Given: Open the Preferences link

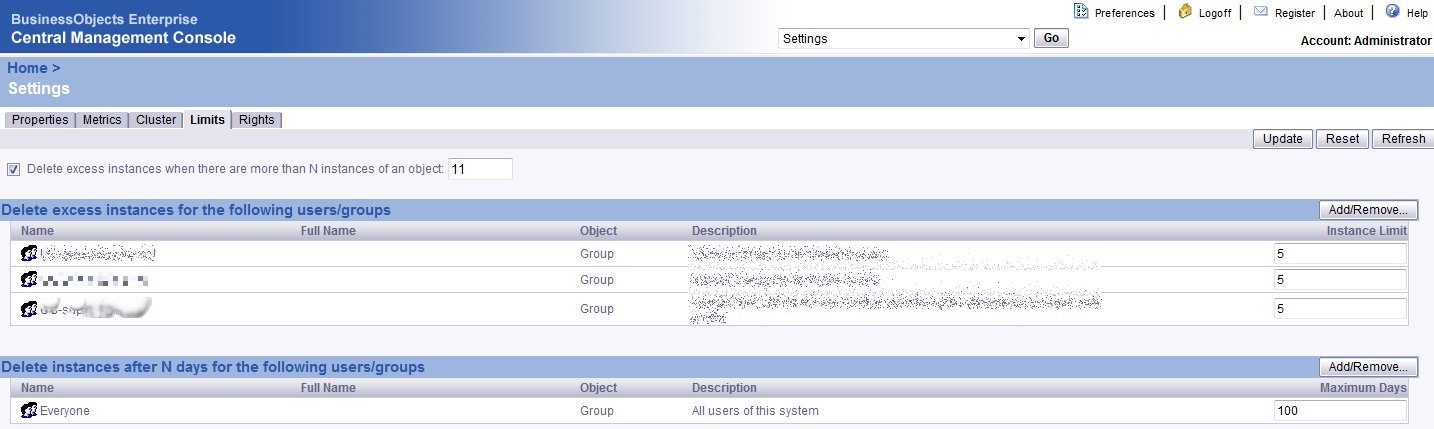Looking at the screenshot, I should pos(1125,13).
